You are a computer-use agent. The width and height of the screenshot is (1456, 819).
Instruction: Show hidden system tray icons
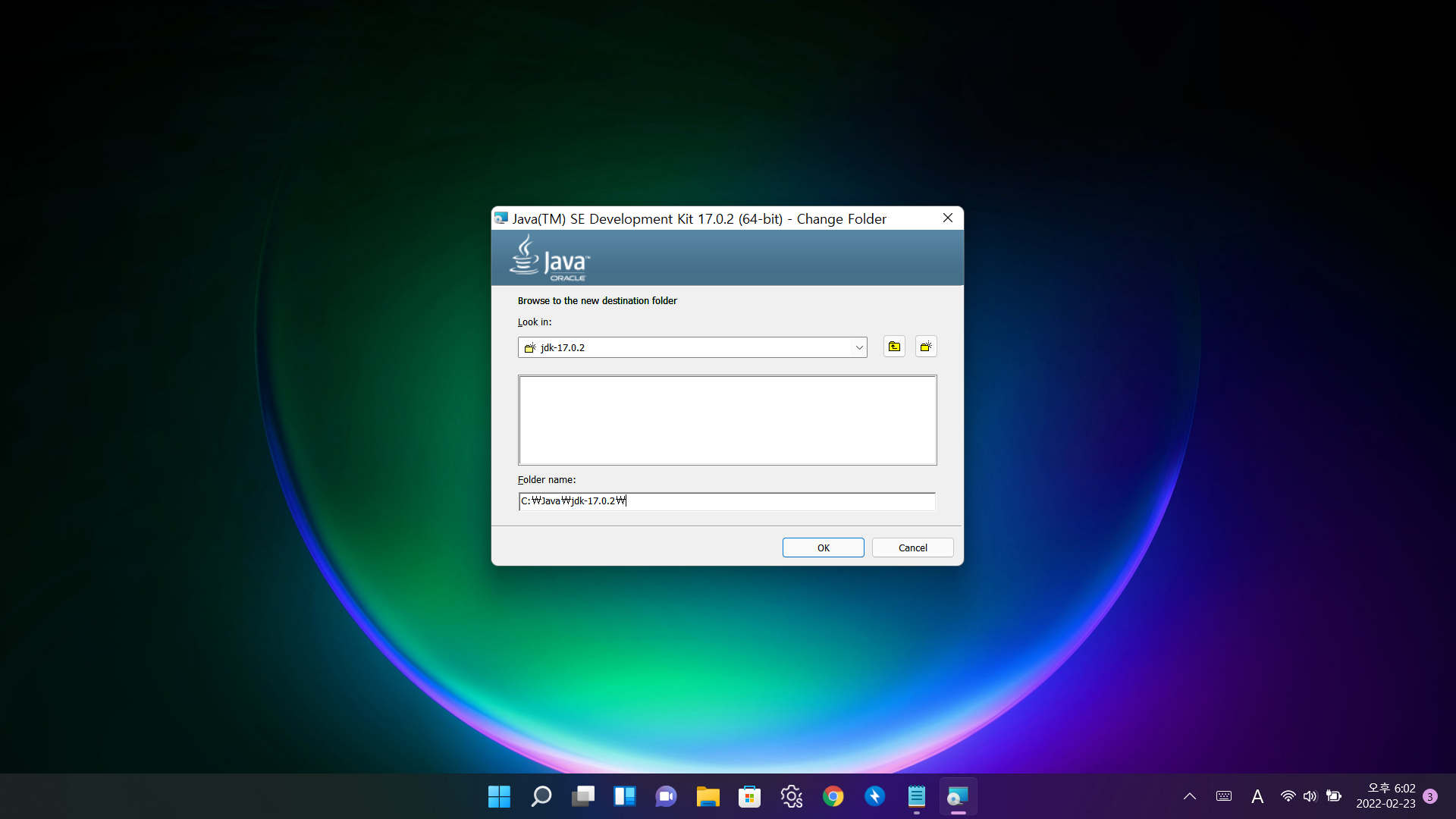pyautogui.click(x=1189, y=796)
